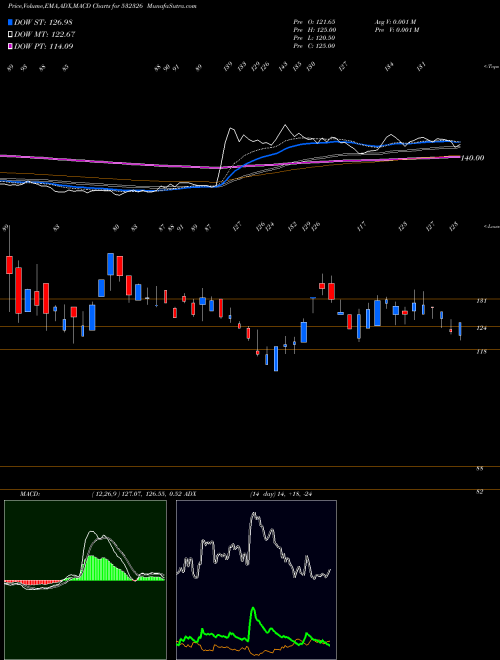Click the 'Pre V: 0.001 M' value
The height and width of the screenshot is (660, 500).
tap(396, 30)
